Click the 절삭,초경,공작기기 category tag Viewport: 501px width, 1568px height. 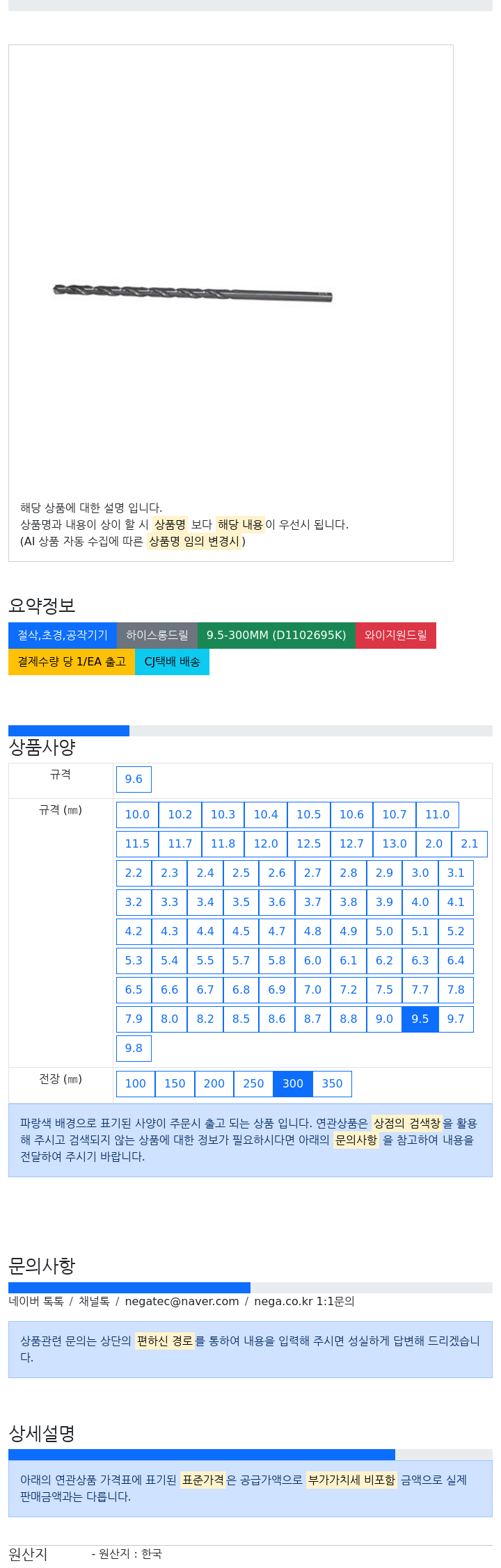[63, 635]
